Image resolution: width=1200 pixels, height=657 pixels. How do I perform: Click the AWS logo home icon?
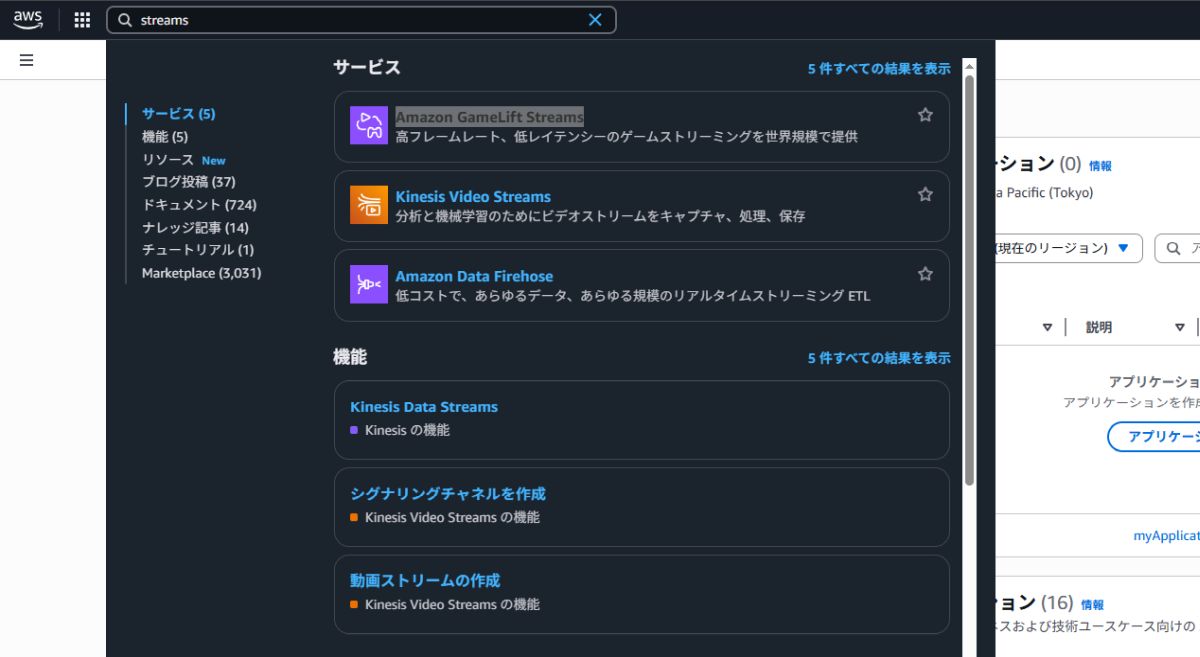(x=28, y=20)
